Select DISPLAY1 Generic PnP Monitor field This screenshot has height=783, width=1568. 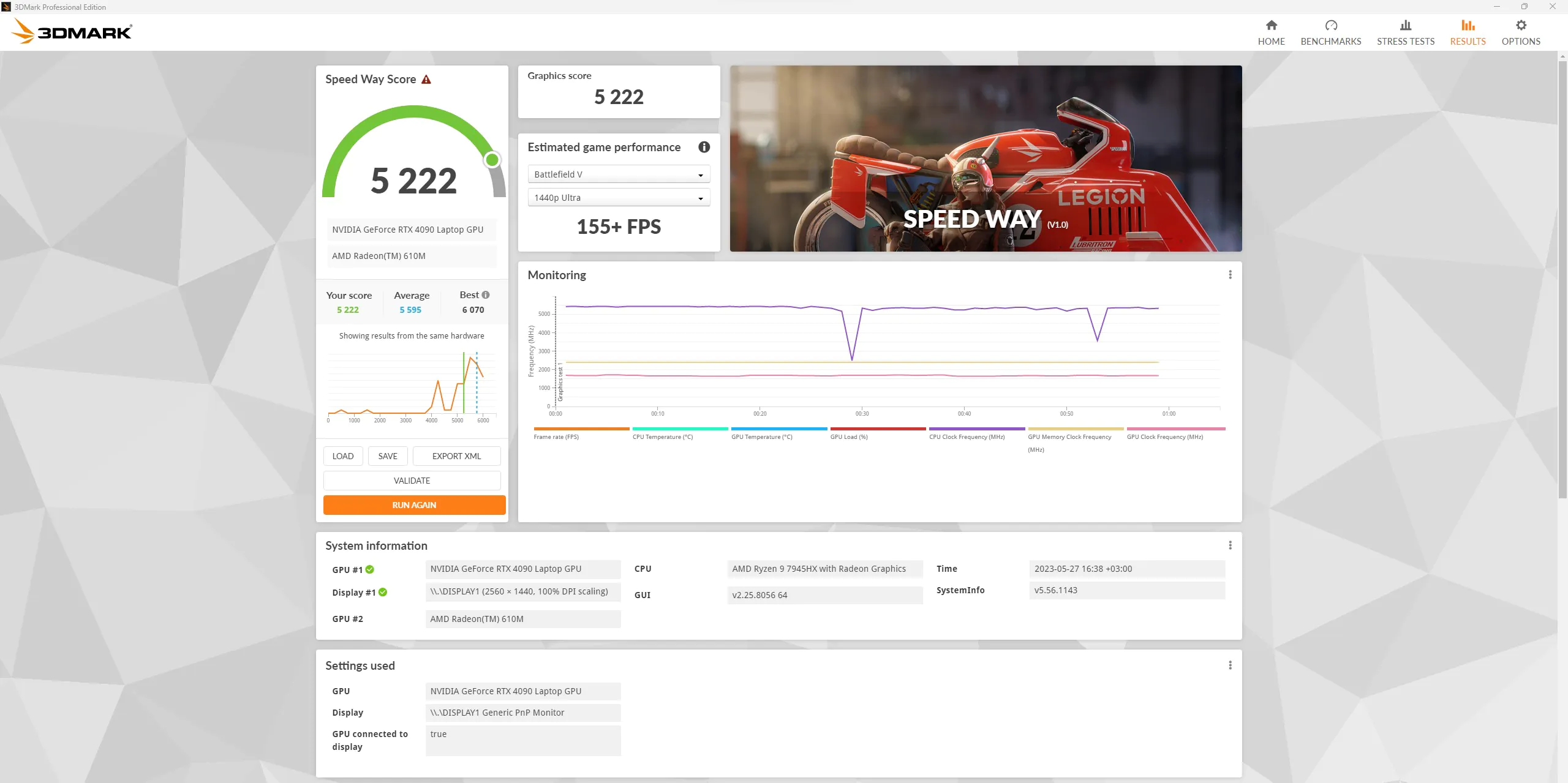click(523, 713)
